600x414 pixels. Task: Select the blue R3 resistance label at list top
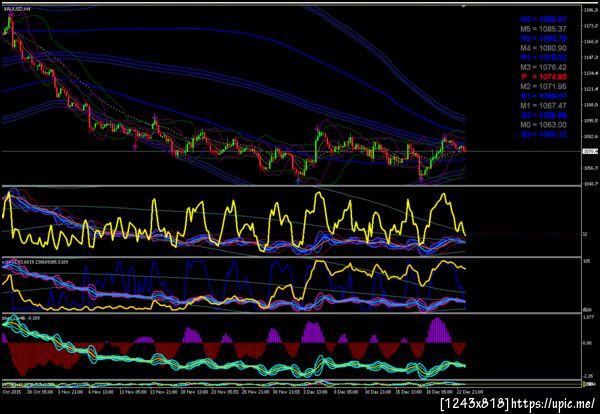tap(543, 19)
